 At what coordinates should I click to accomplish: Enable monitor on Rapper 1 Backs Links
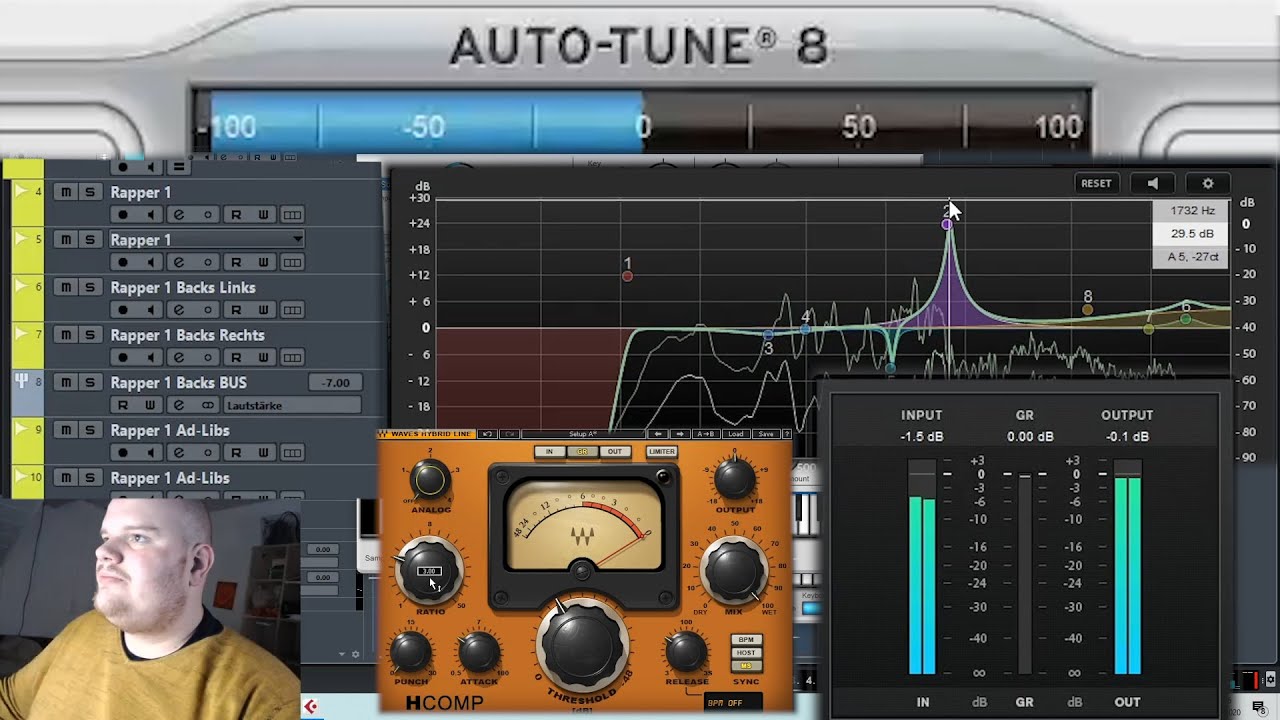pos(151,311)
